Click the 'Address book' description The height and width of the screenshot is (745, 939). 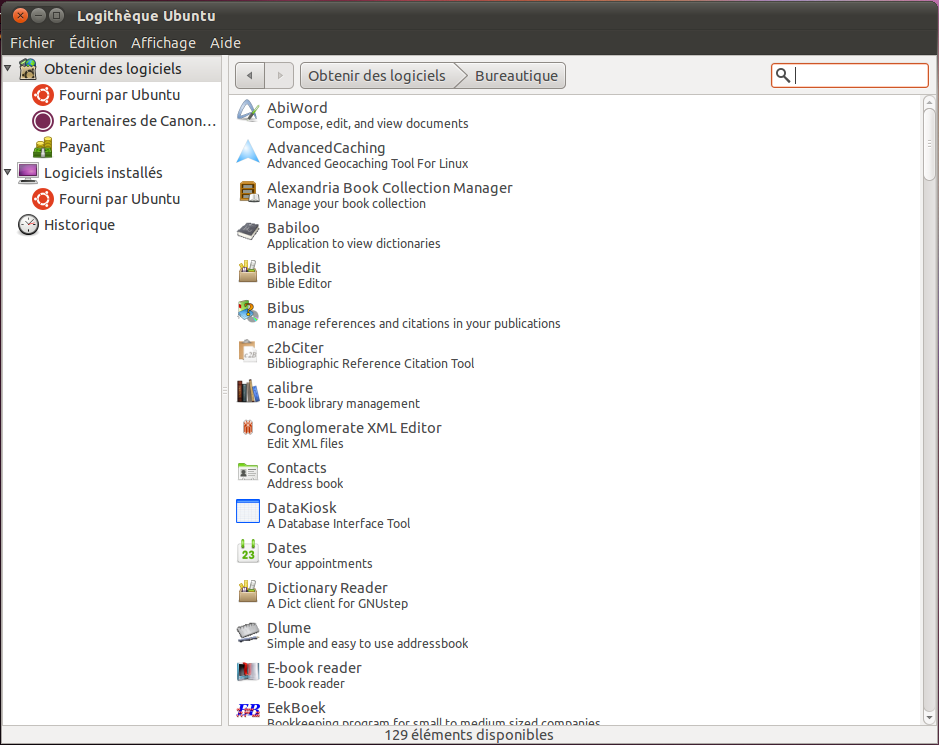(305, 484)
